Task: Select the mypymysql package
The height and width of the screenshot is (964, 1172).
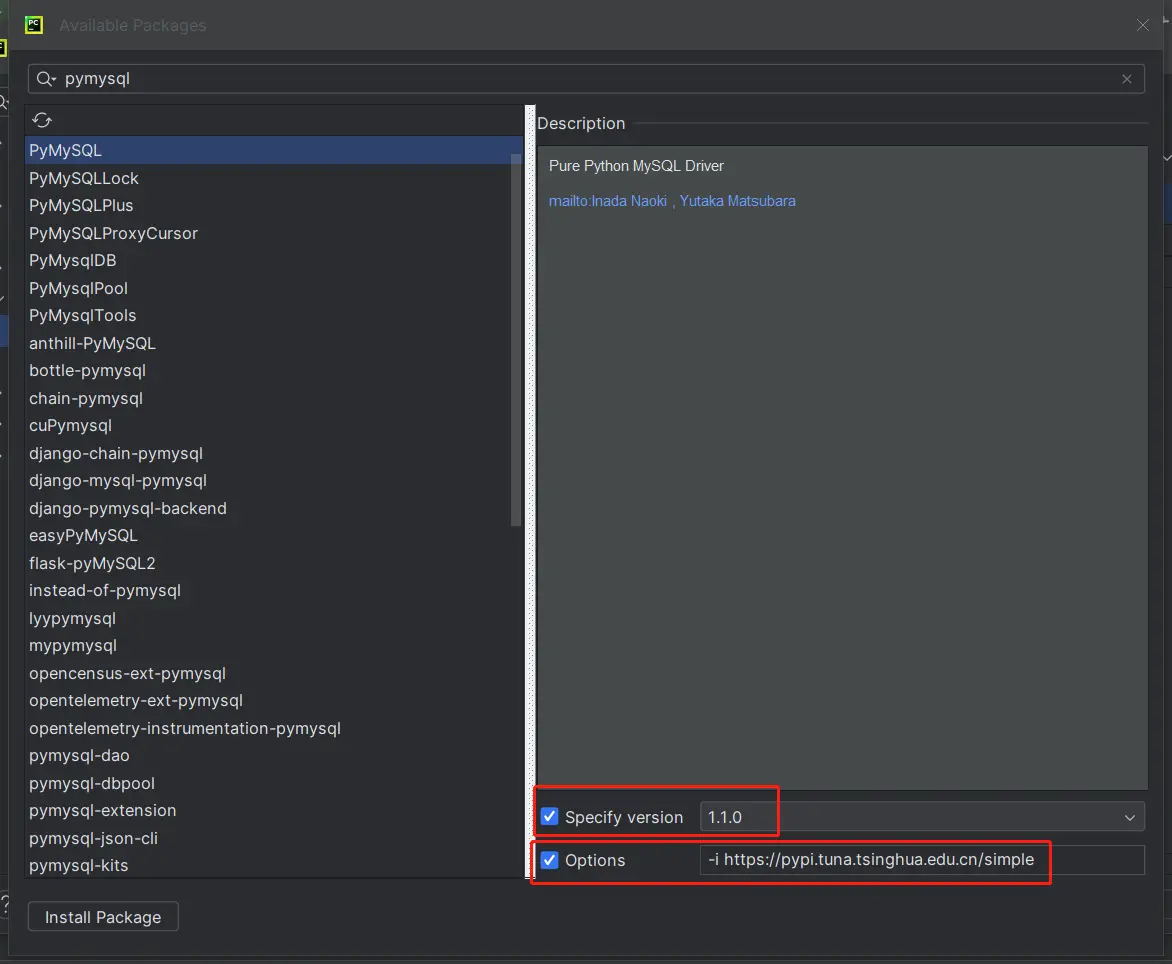Action: click(x=274, y=646)
